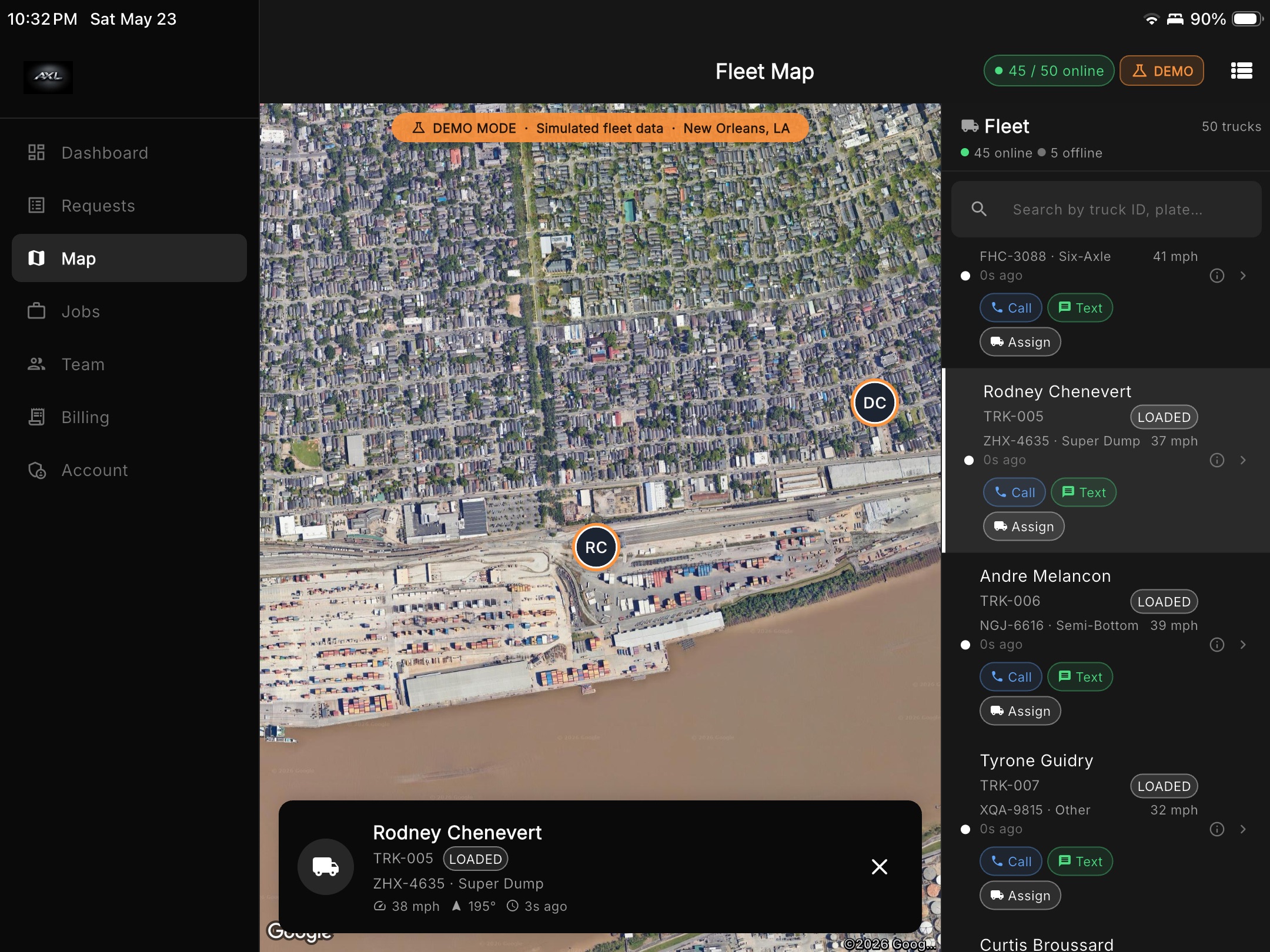The height and width of the screenshot is (952, 1270).
Task: Click the DEMO MODE simulated data banner
Action: click(x=600, y=128)
